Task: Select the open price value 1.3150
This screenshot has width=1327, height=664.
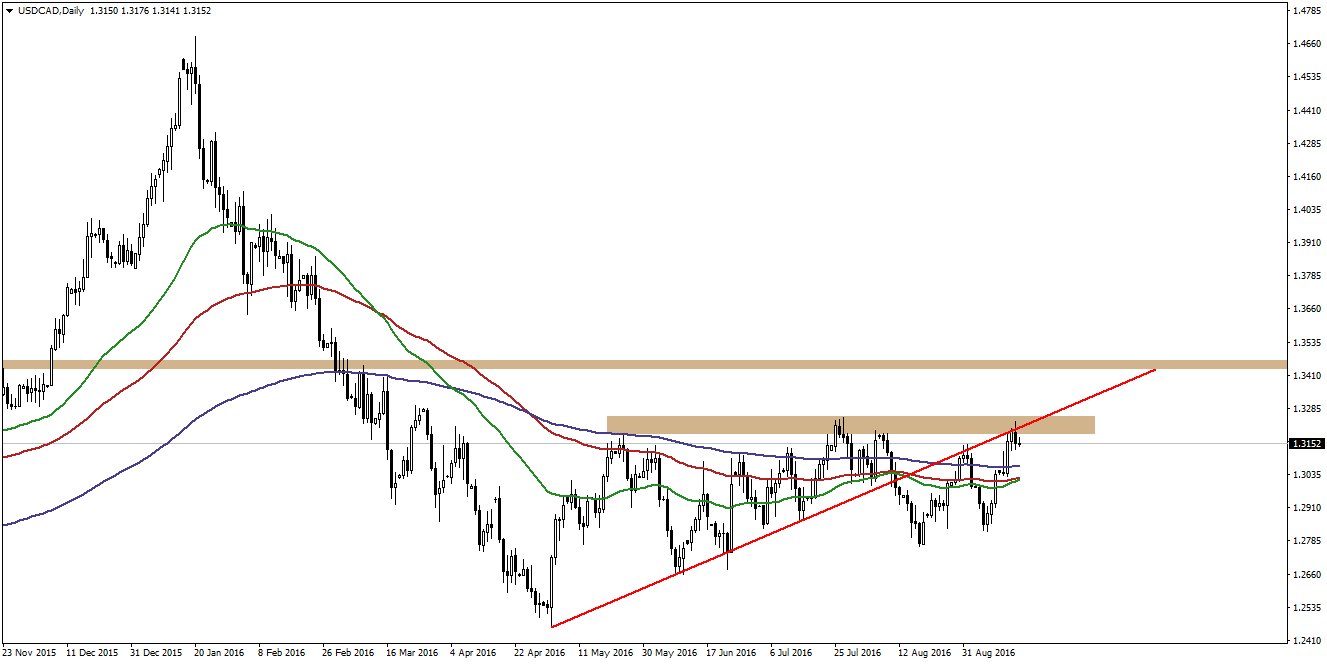Action: 104,11
